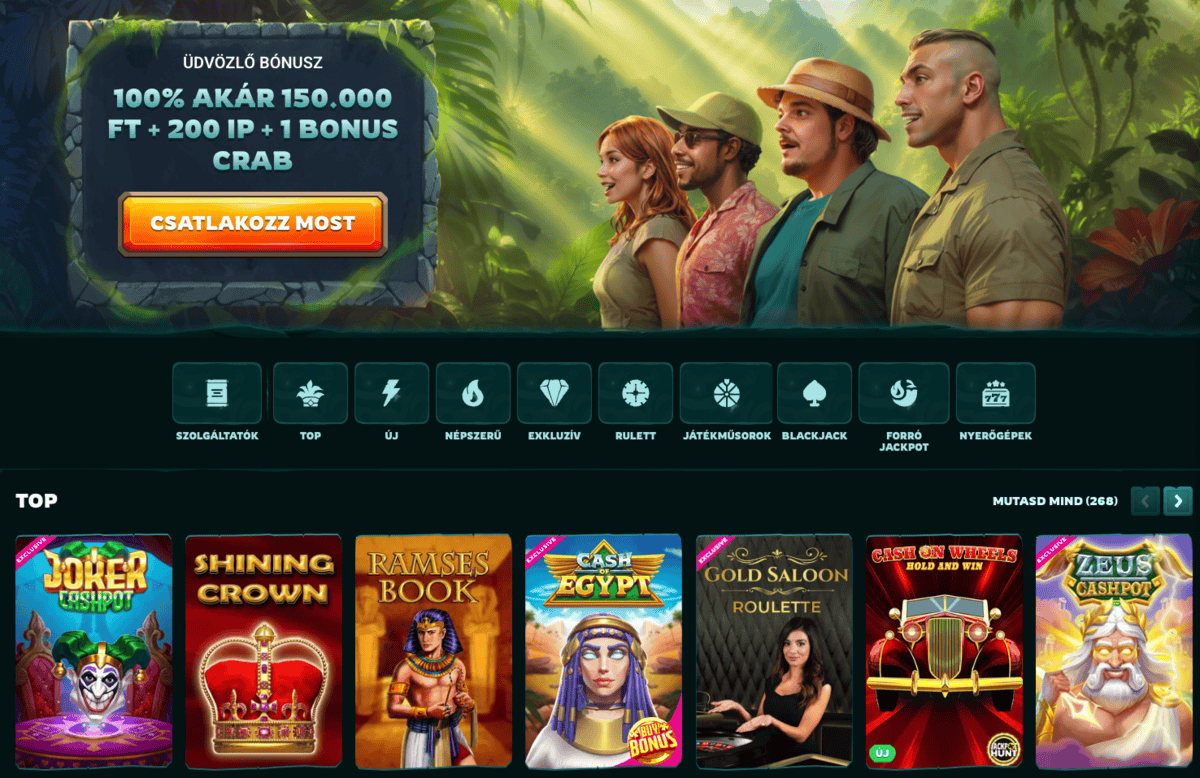This screenshot has height=778, width=1200.
Task: Go back with the left carousel arrow
Action: click(x=1145, y=501)
